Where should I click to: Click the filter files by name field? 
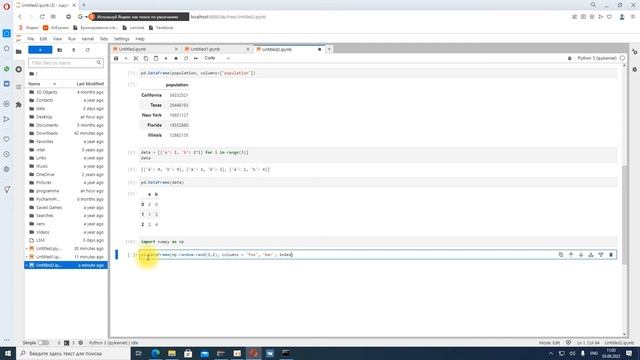[65, 63]
